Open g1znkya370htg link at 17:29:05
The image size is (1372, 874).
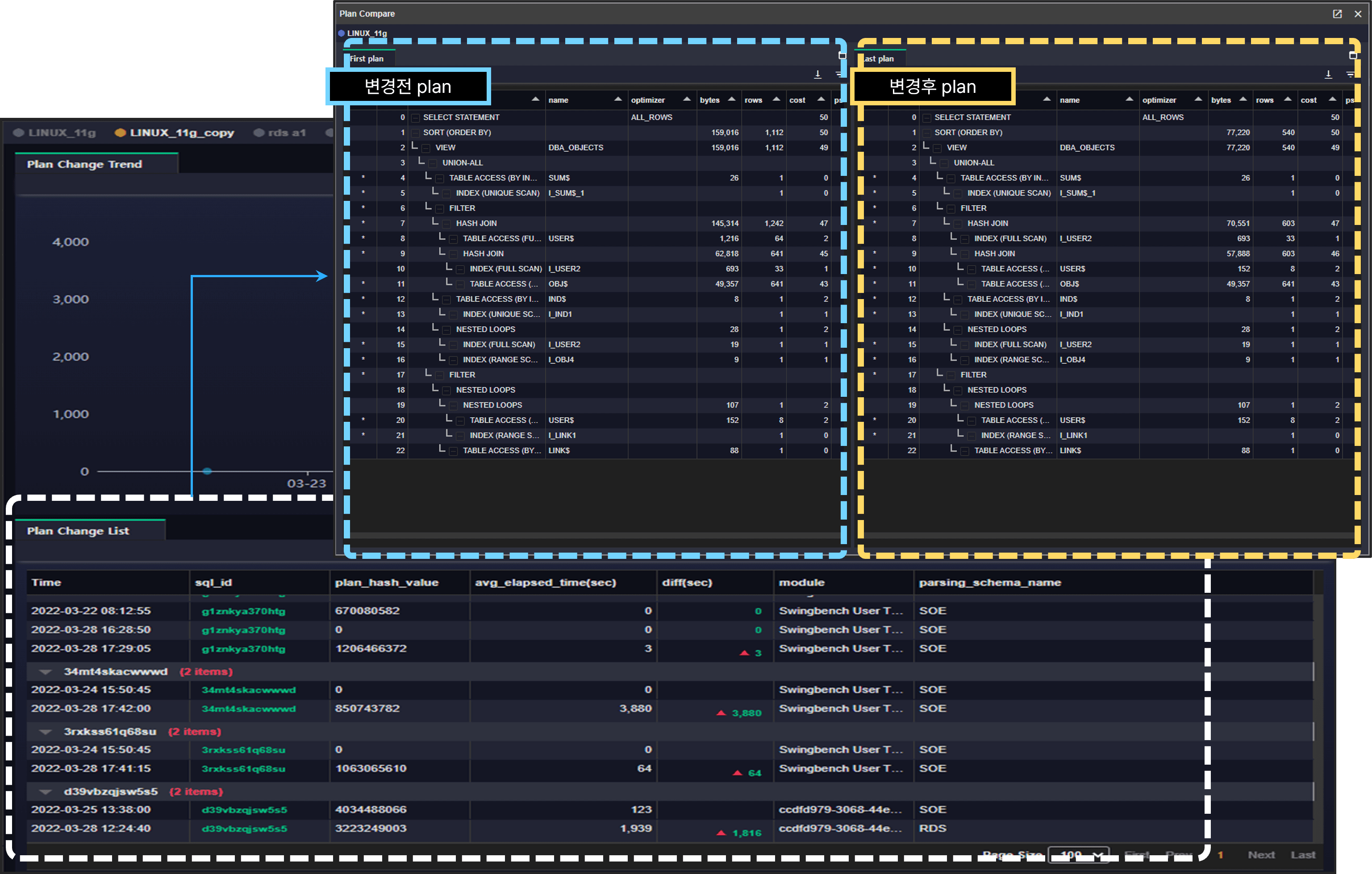pos(243,649)
